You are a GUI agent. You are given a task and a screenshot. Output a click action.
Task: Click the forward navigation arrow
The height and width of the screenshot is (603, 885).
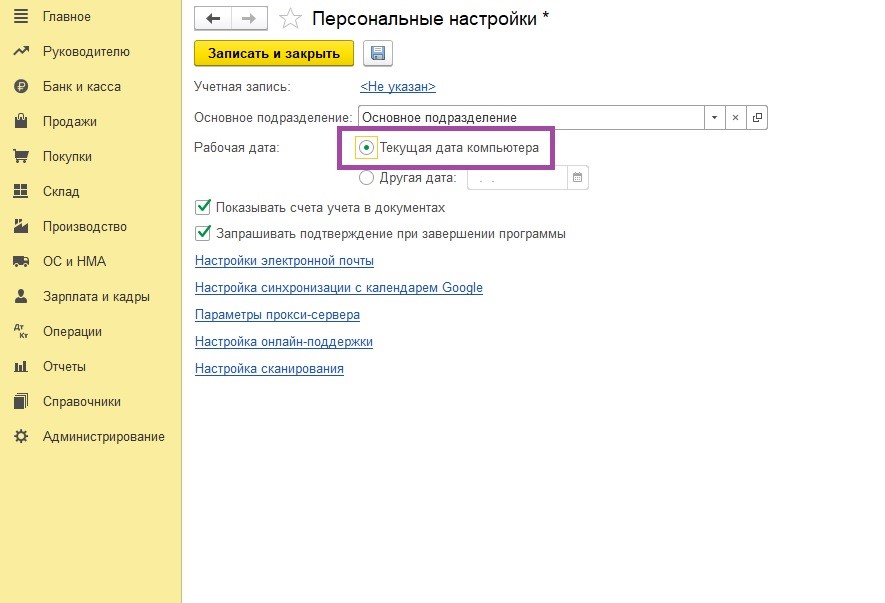(x=249, y=18)
